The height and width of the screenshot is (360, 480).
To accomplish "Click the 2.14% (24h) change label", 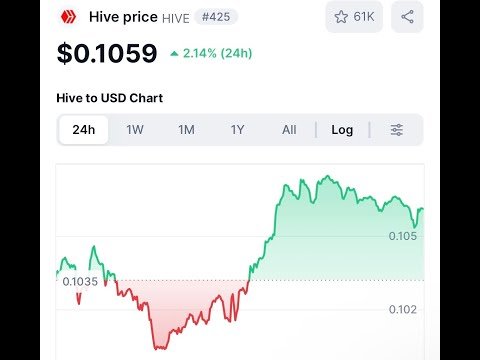I will pos(218,53).
